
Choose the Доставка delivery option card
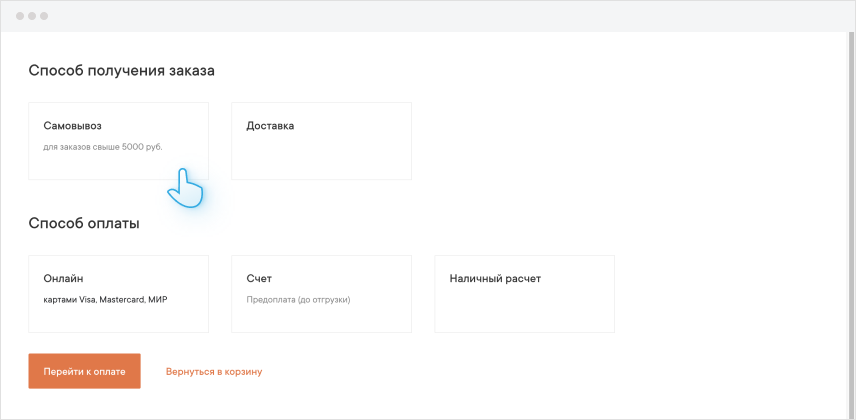click(x=321, y=140)
